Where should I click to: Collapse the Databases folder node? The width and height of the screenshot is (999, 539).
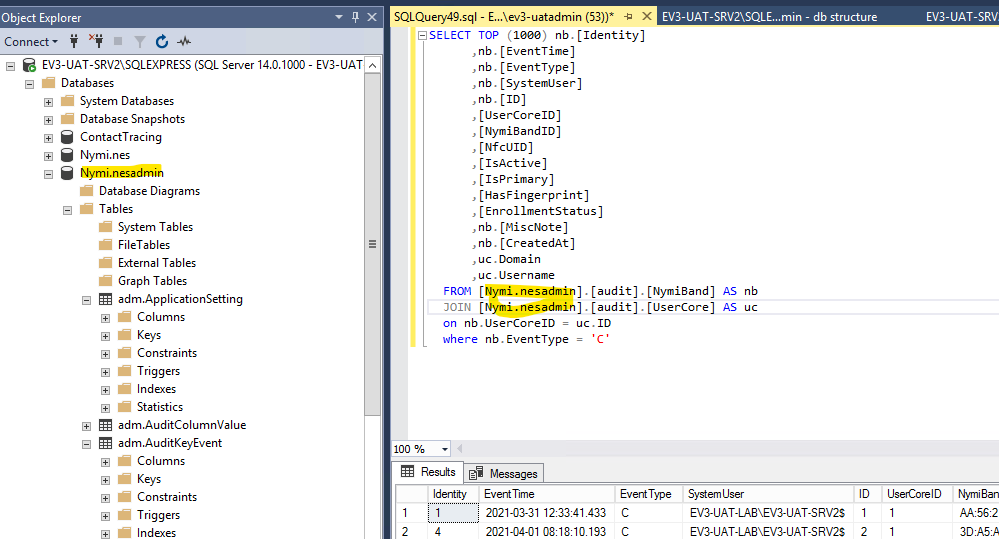tap(29, 83)
